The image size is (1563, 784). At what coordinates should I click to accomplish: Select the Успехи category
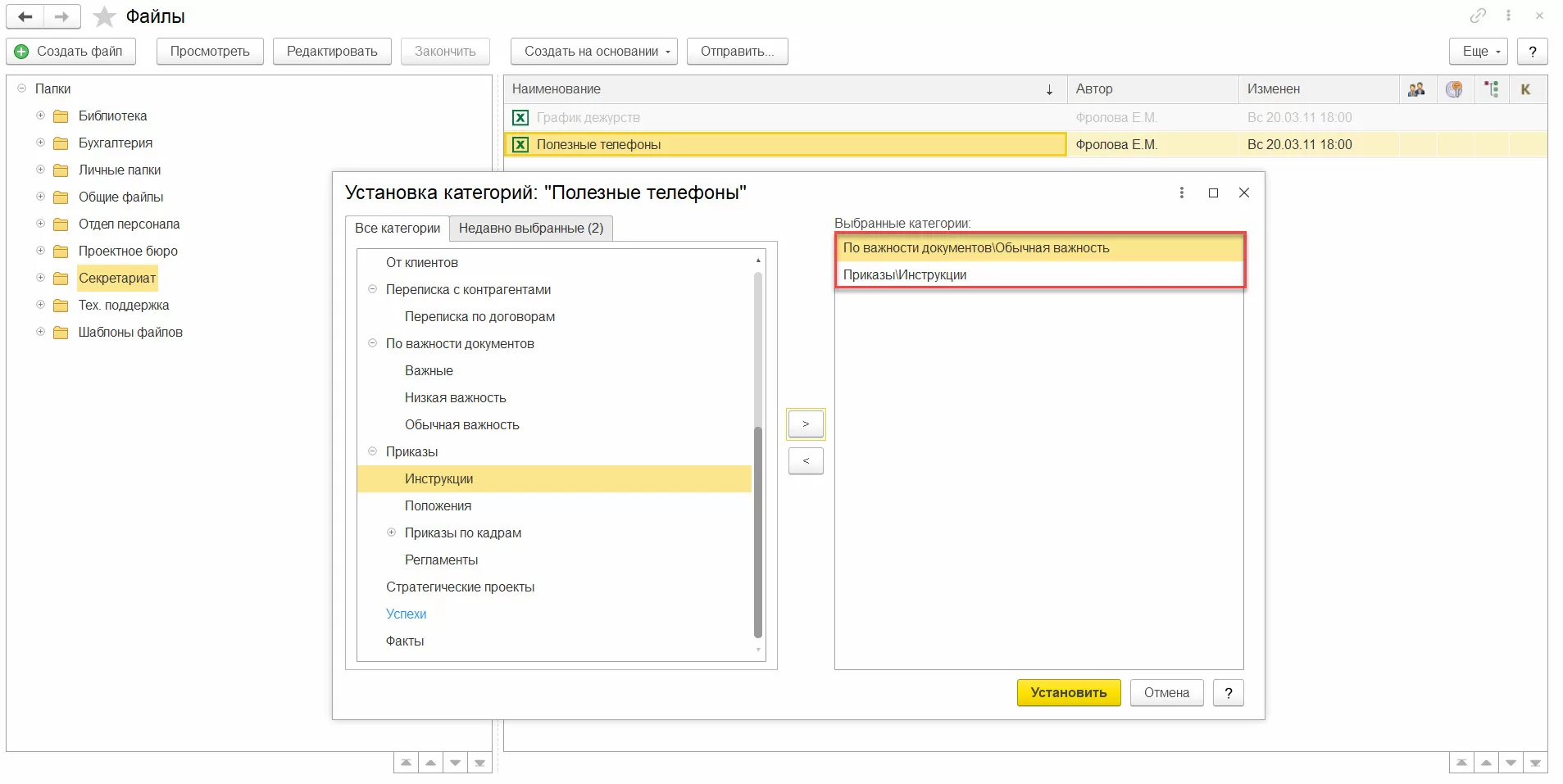(406, 614)
